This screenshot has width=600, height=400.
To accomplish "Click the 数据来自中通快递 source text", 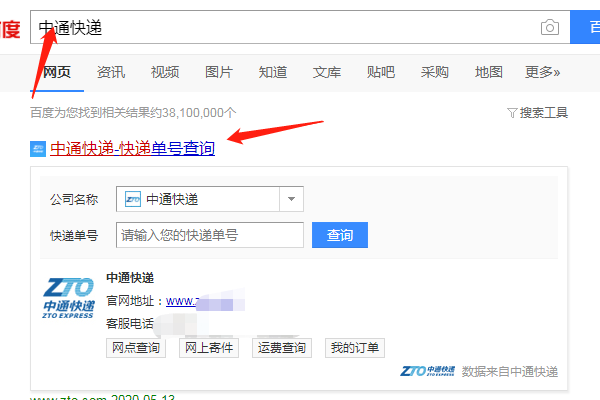I will pyautogui.click(x=510, y=371).
